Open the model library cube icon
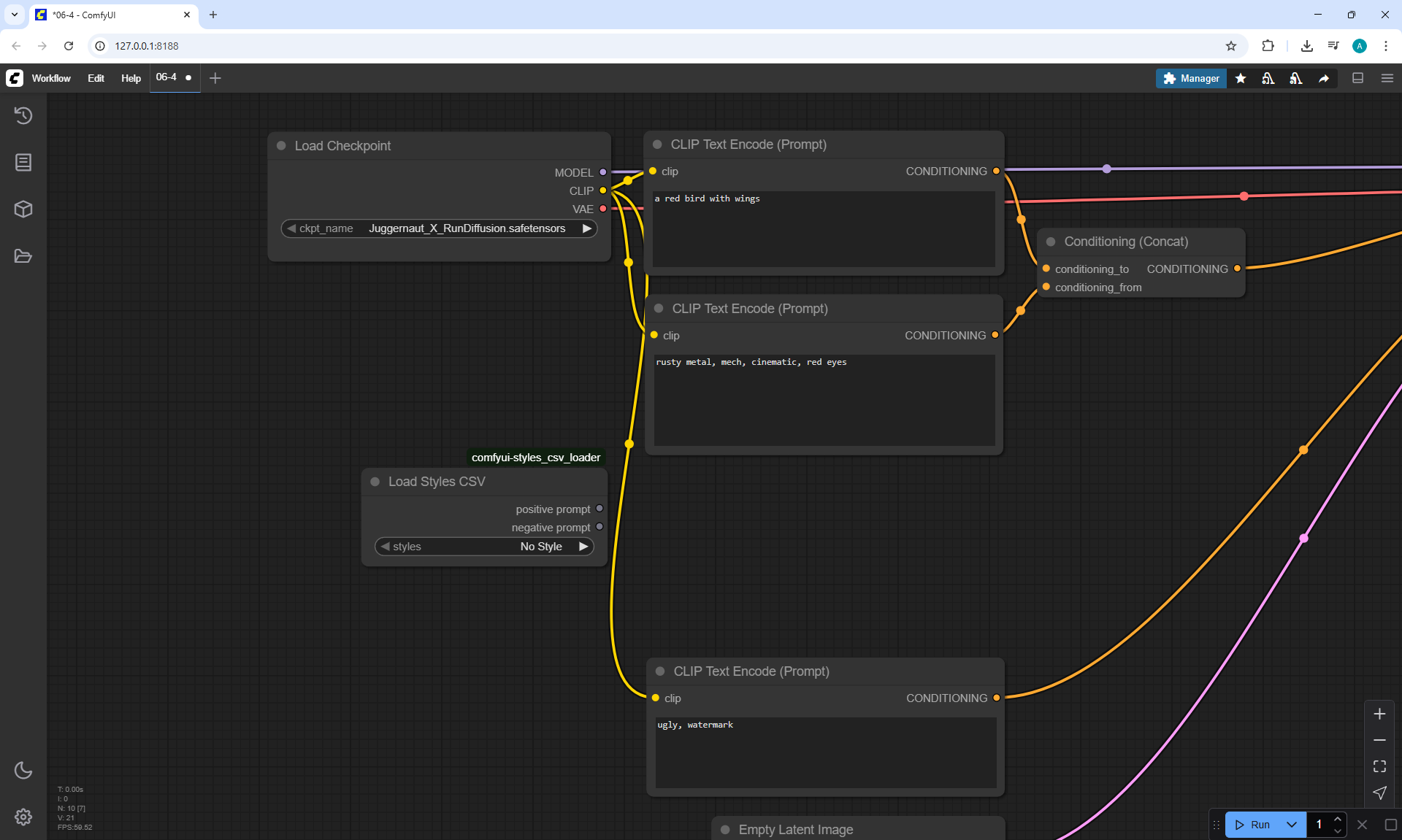 (23, 209)
